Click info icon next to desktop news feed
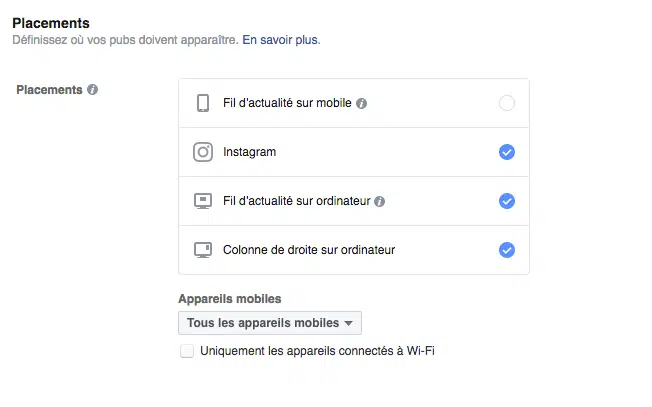 pos(380,201)
